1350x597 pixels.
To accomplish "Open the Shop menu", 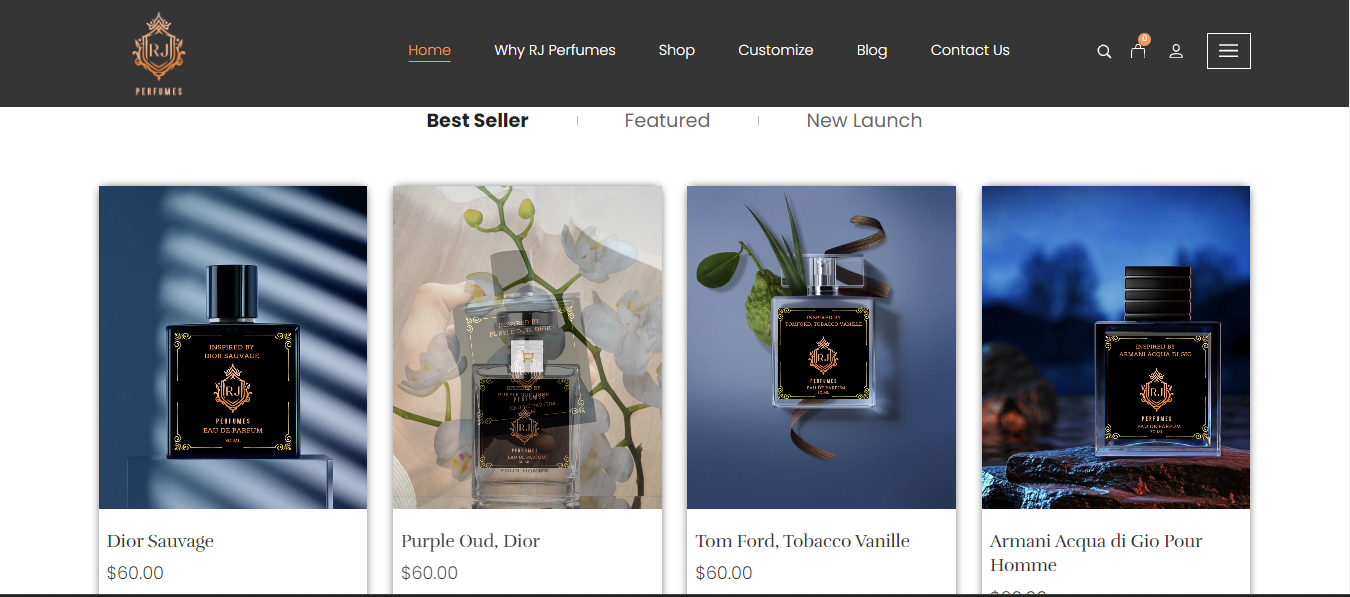I will pos(676,50).
